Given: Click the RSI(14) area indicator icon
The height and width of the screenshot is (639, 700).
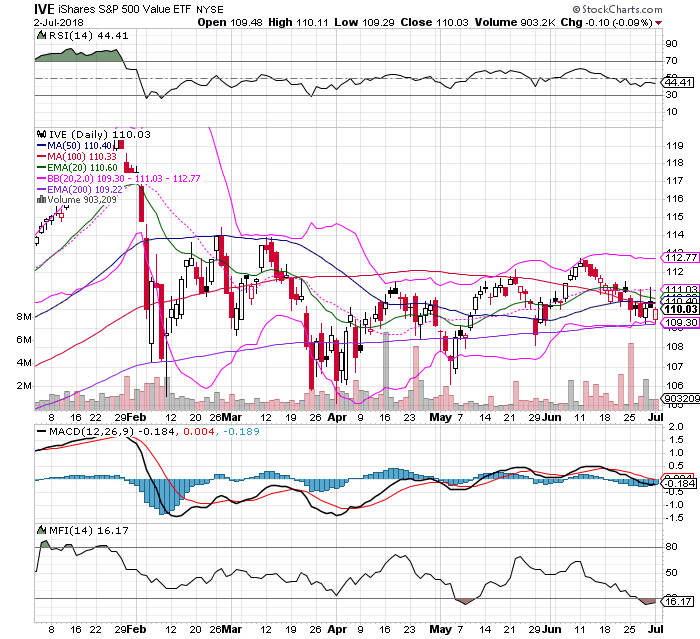Looking at the screenshot, I should [x=41, y=35].
